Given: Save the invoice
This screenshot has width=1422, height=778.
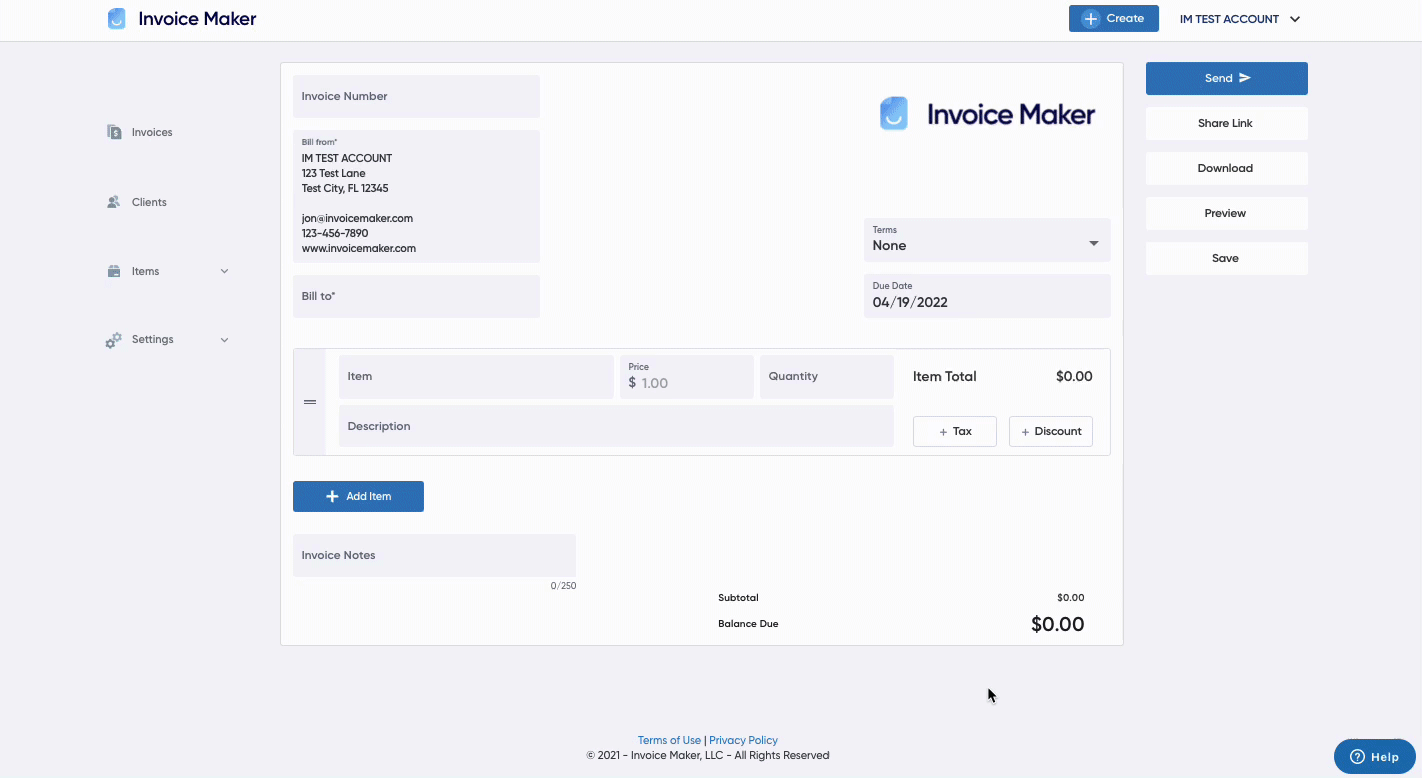Looking at the screenshot, I should 1227,258.
